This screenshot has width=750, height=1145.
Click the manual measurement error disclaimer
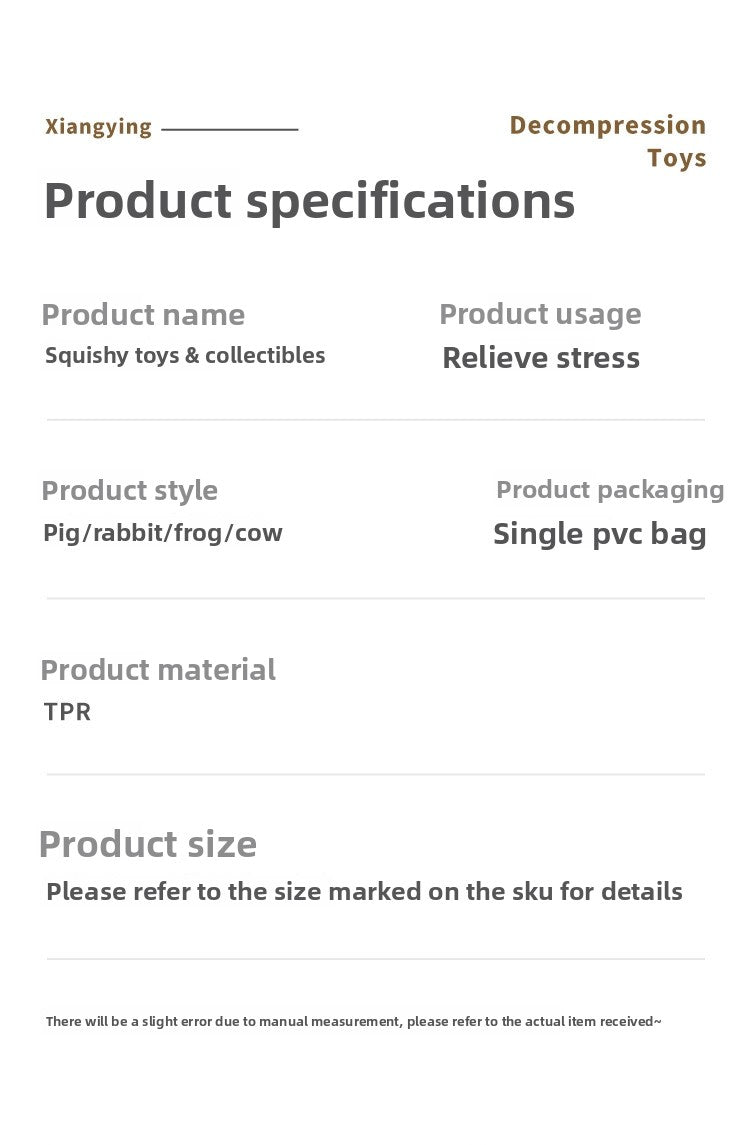tap(353, 1021)
